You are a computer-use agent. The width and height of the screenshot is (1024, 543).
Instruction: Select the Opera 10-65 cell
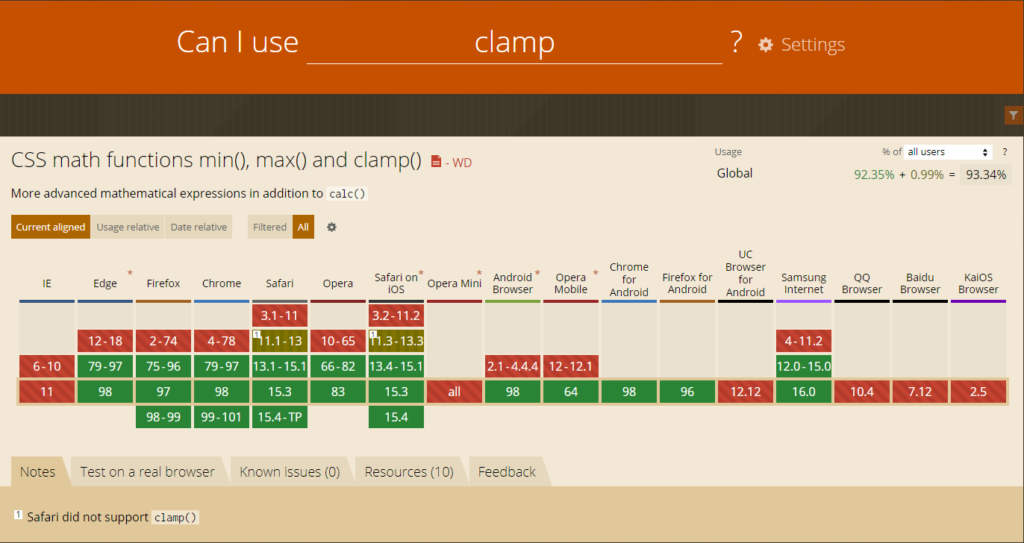click(x=338, y=341)
